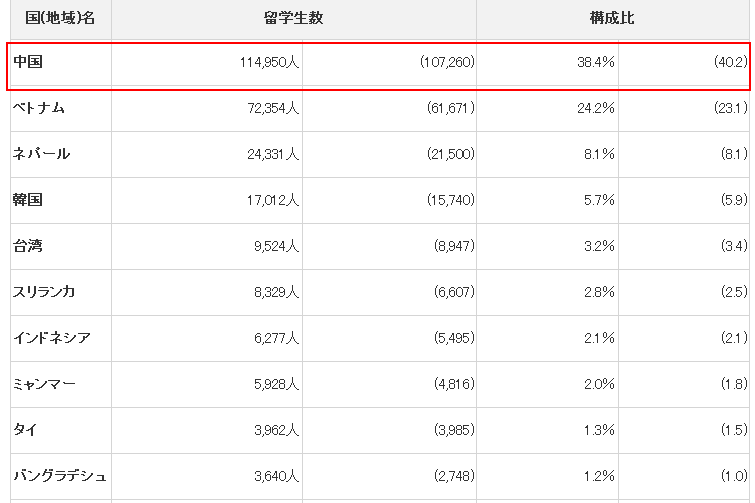The image size is (755, 503).
Task: Select the ネパール country cell
Action: [x=61, y=155]
